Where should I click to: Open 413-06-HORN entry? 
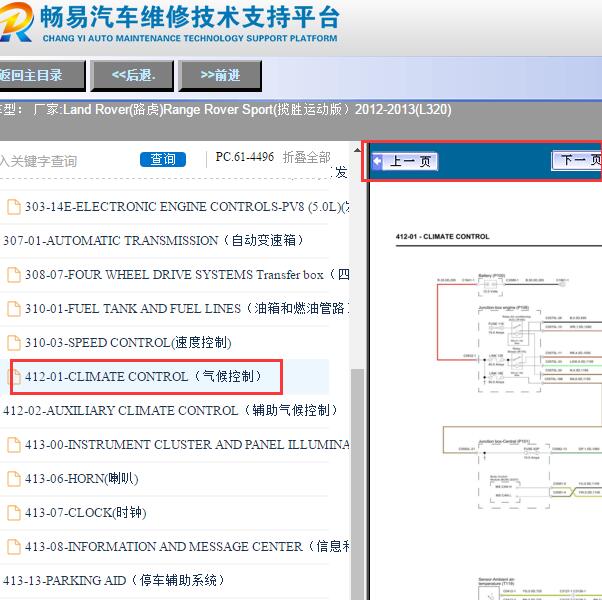coord(82,479)
